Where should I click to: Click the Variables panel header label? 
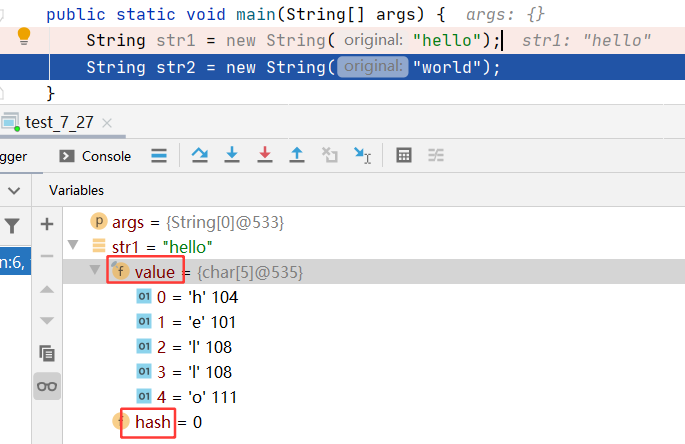(76, 191)
